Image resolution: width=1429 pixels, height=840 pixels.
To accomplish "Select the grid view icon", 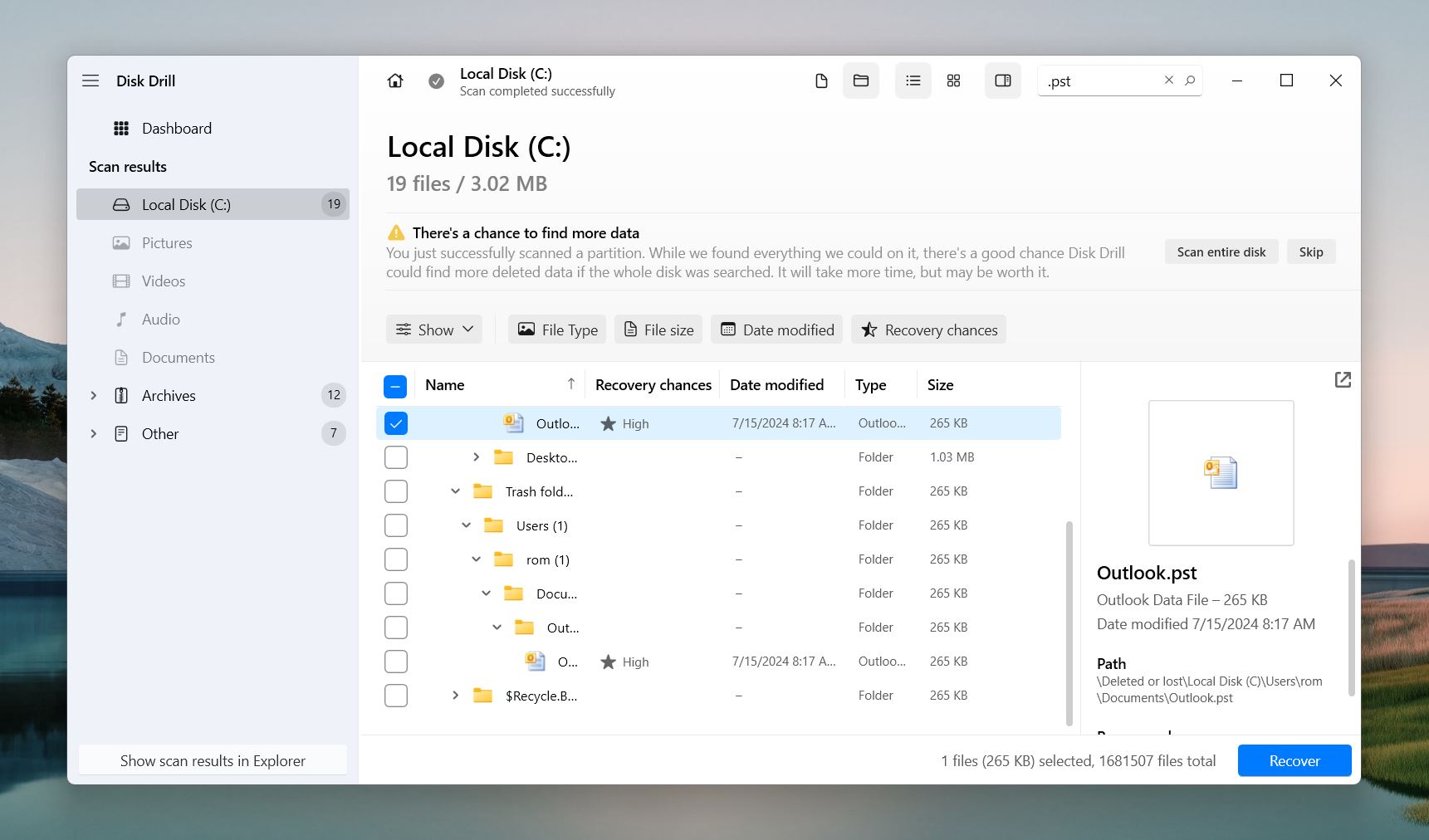I will [953, 81].
